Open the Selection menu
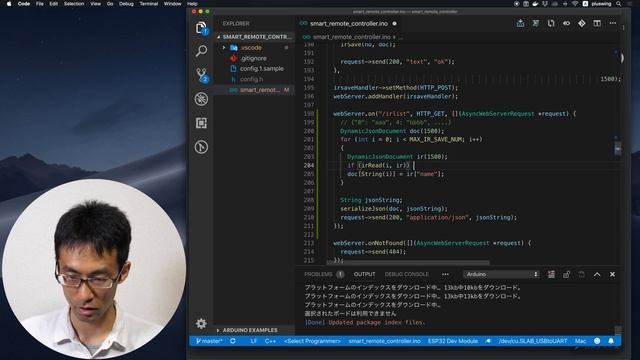Image resolution: width=640 pixels, height=360 pixels. pyautogui.click(x=74, y=4)
